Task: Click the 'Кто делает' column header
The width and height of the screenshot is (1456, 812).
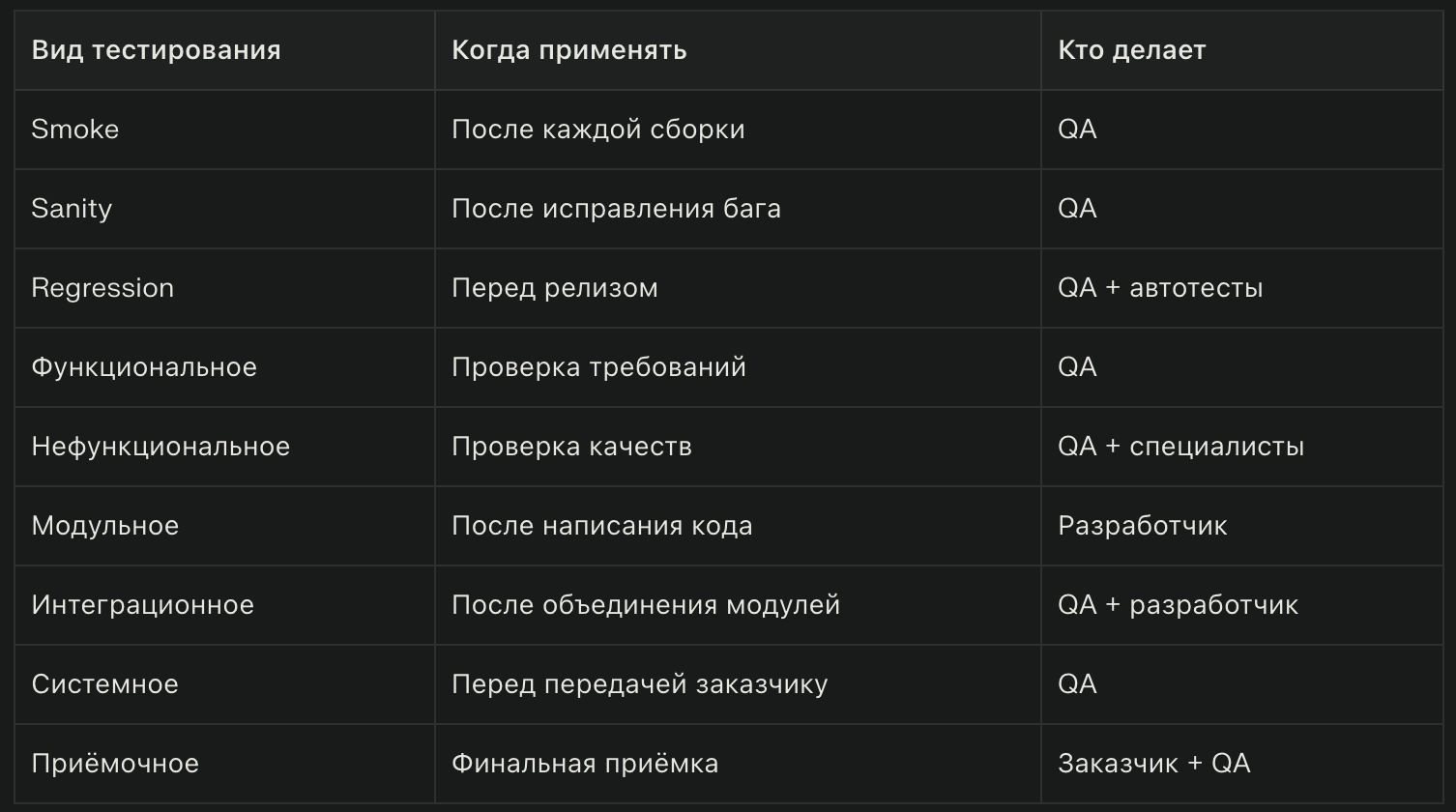Action: (x=1242, y=50)
